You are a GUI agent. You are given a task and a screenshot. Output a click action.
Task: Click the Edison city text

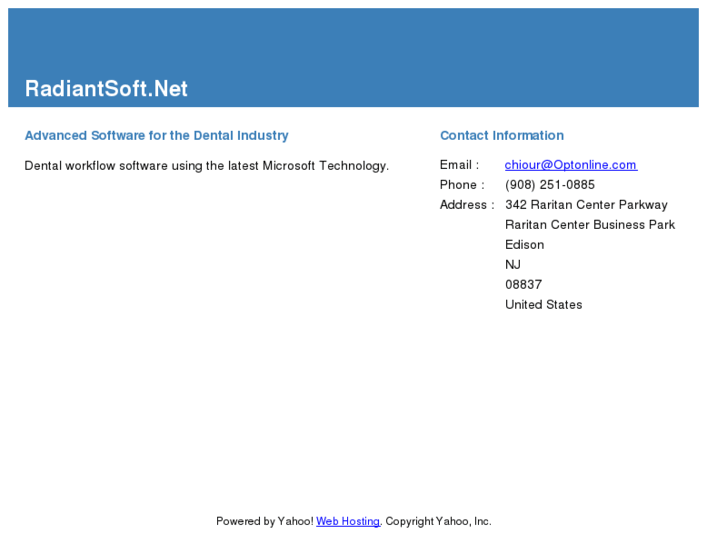525,245
